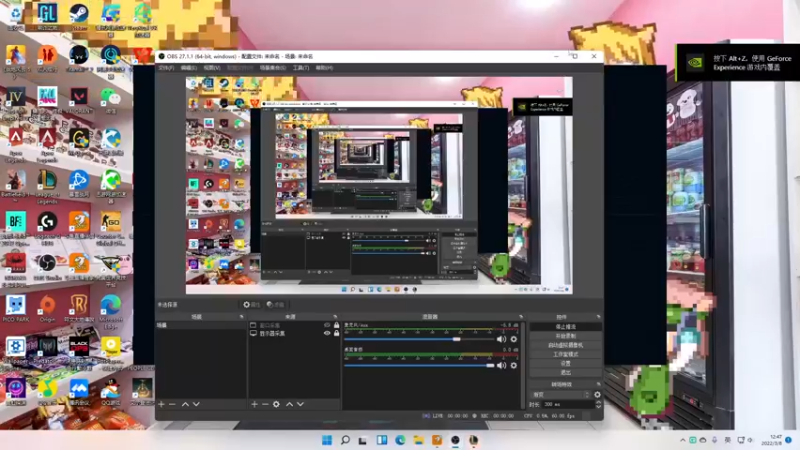Move source up in Sources panel
The height and width of the screenshot is (450, 800).
pyautogui.click(x=289, y=404)
